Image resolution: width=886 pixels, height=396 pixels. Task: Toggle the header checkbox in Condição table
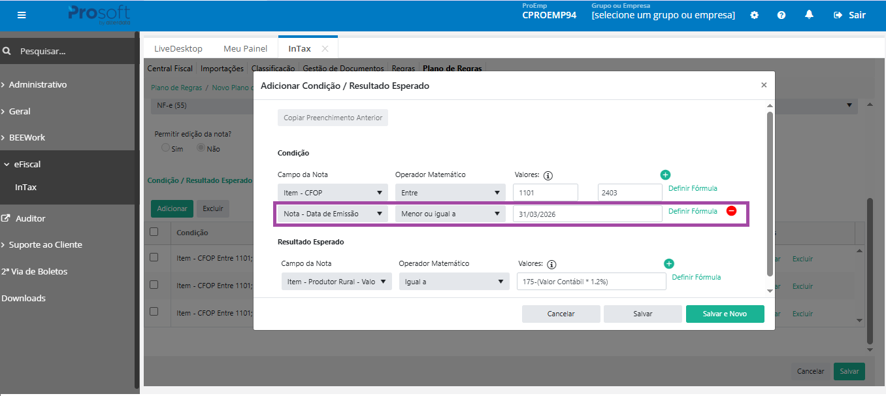click(154, 232)
